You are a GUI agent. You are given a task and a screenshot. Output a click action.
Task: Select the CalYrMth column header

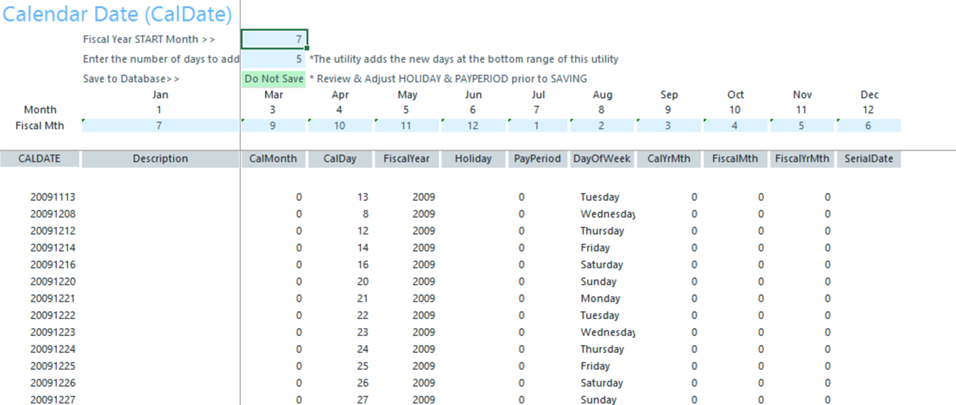[670, 158]
